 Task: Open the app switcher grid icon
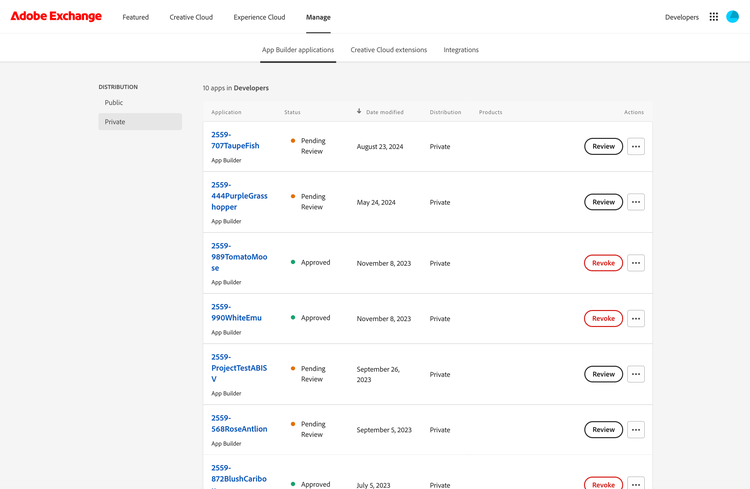point(713,17)
